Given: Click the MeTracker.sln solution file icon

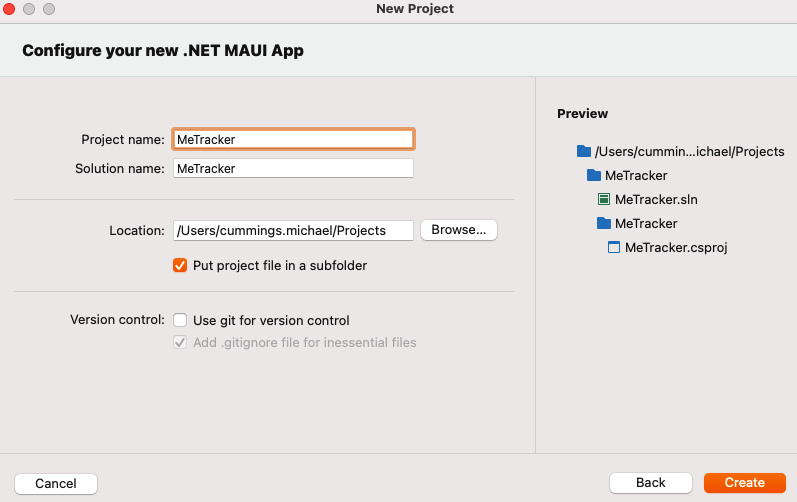Looking at the screenshot, I should coord(603,199).
